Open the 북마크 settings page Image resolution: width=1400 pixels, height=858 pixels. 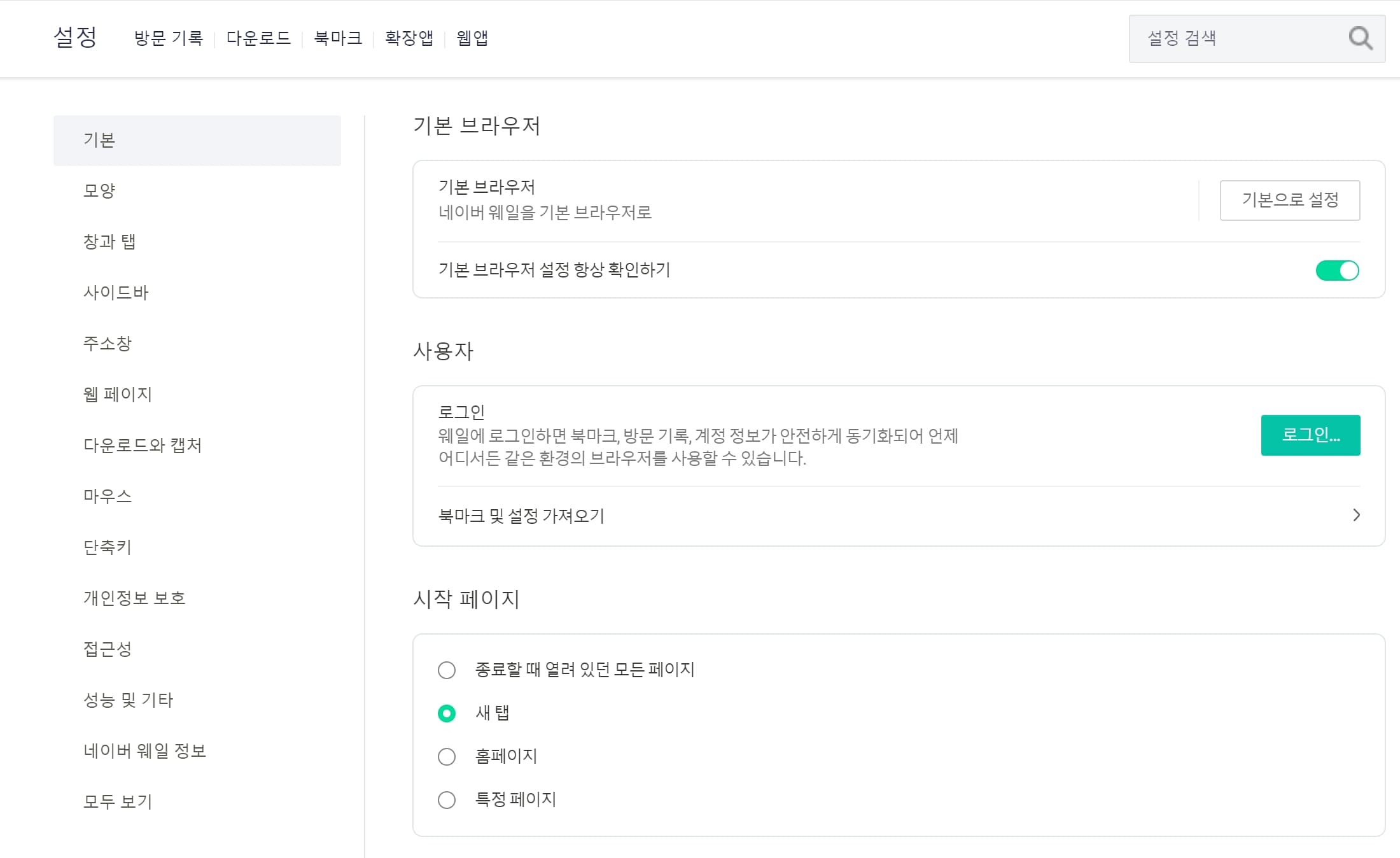coord(337,38)
